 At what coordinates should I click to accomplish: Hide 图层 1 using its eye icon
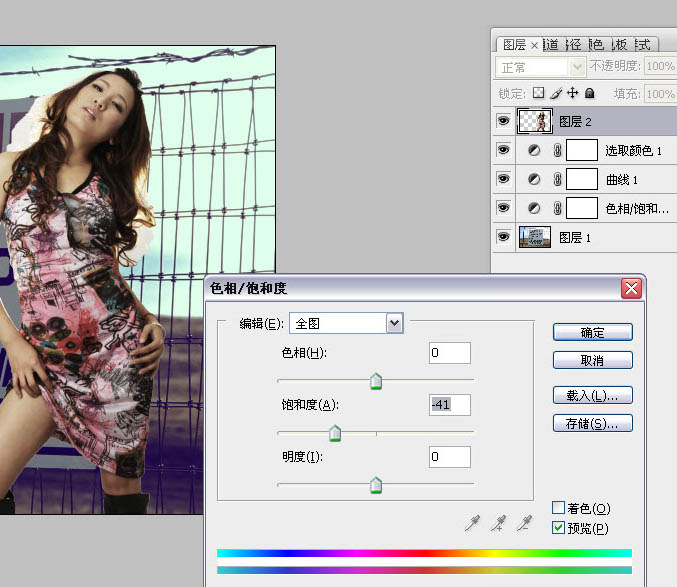tap(503, 237)
